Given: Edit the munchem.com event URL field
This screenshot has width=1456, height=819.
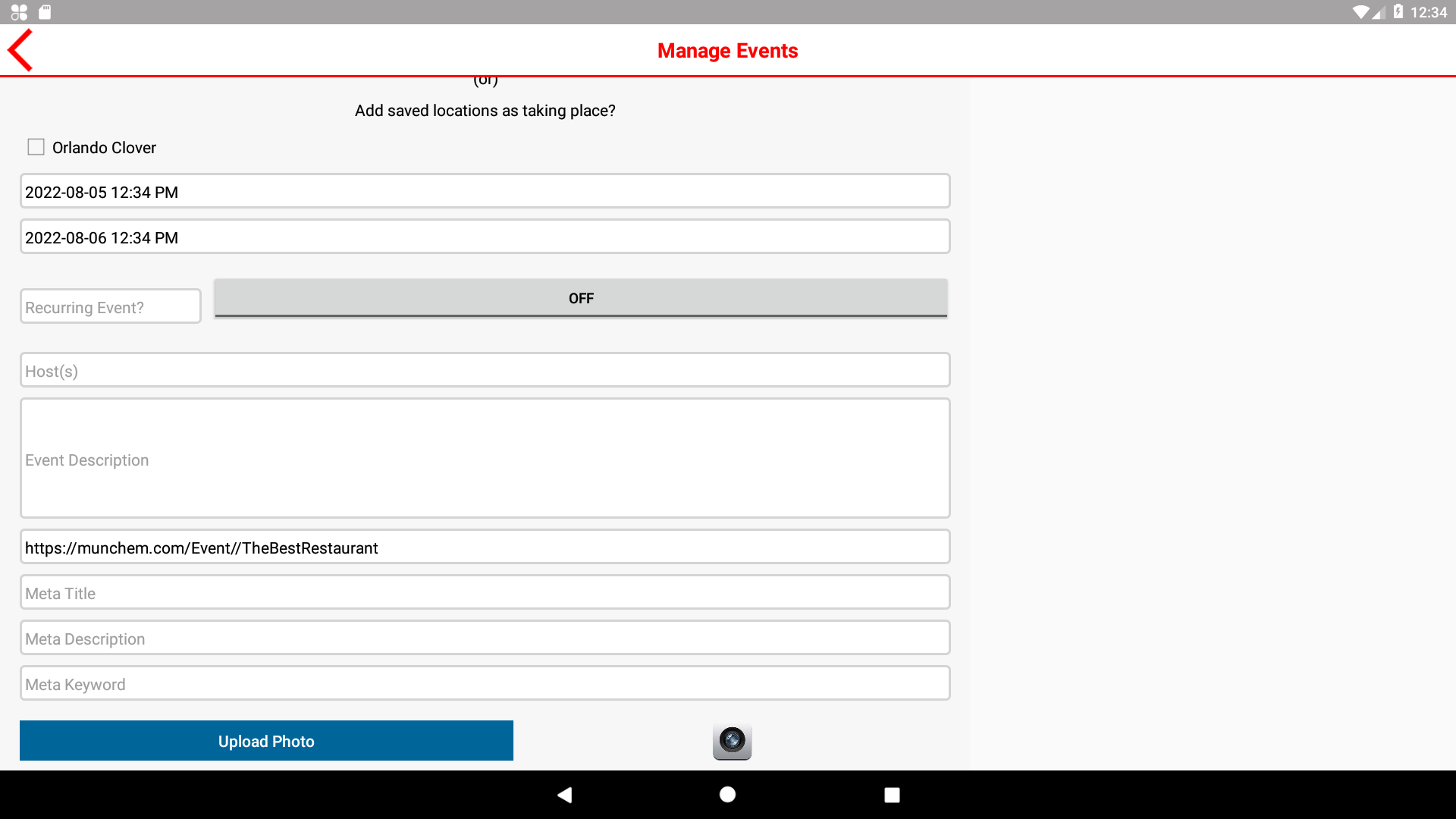Looking at the screenshot, I should point(485,548).
